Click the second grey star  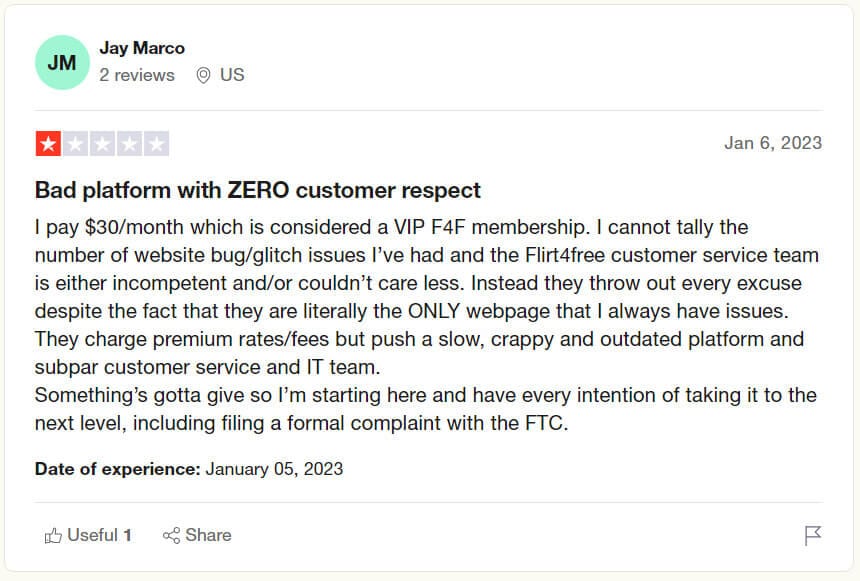point(75,144)
